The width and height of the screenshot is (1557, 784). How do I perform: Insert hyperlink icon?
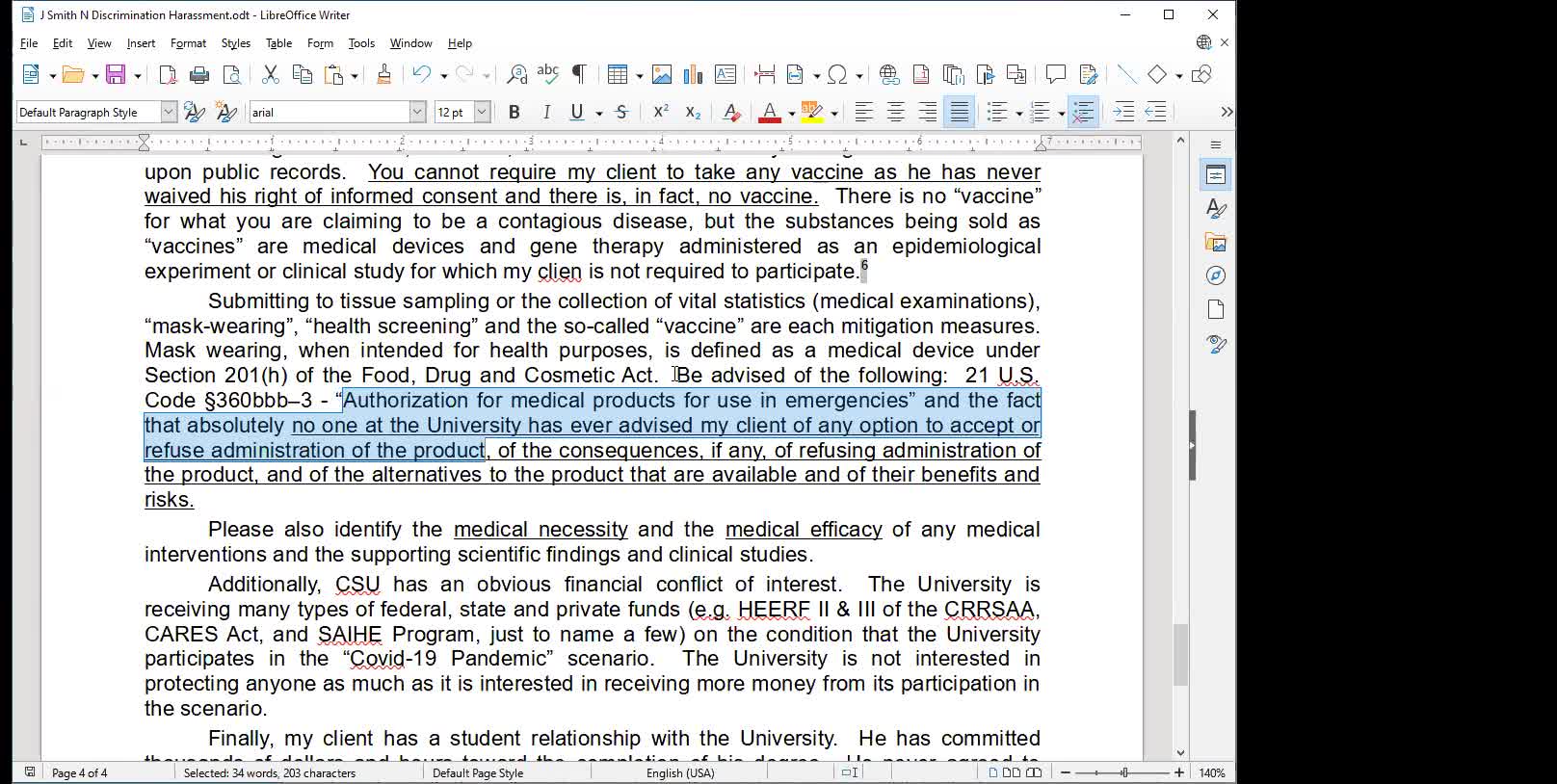pos(889,75)
